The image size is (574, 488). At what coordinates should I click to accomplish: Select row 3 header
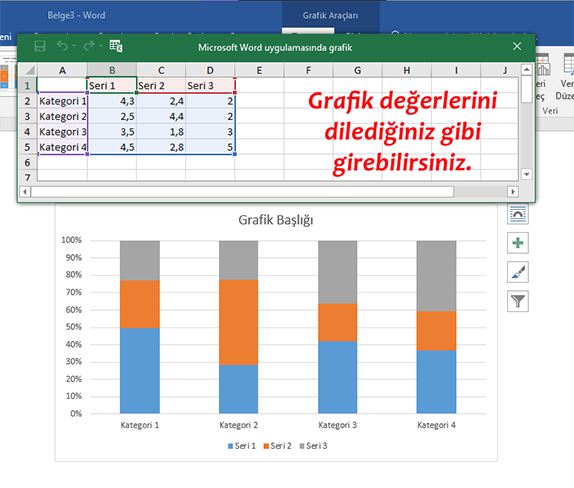coord(28,116)
